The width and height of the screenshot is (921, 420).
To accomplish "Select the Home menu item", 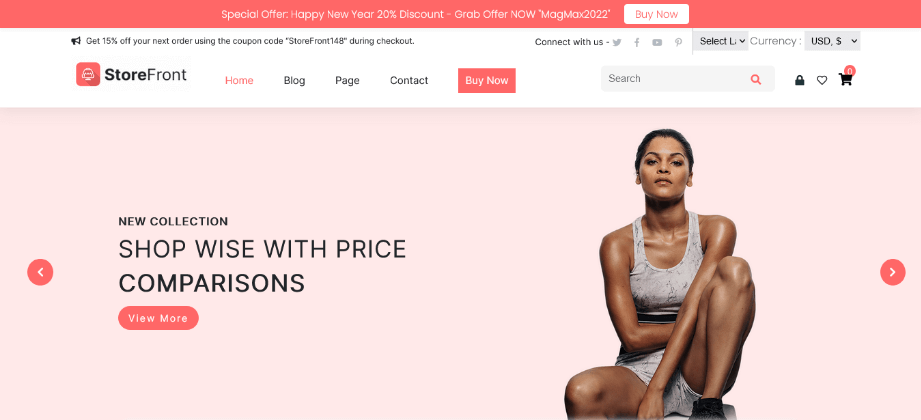I will pyautogui.click(x=239, y=80).
